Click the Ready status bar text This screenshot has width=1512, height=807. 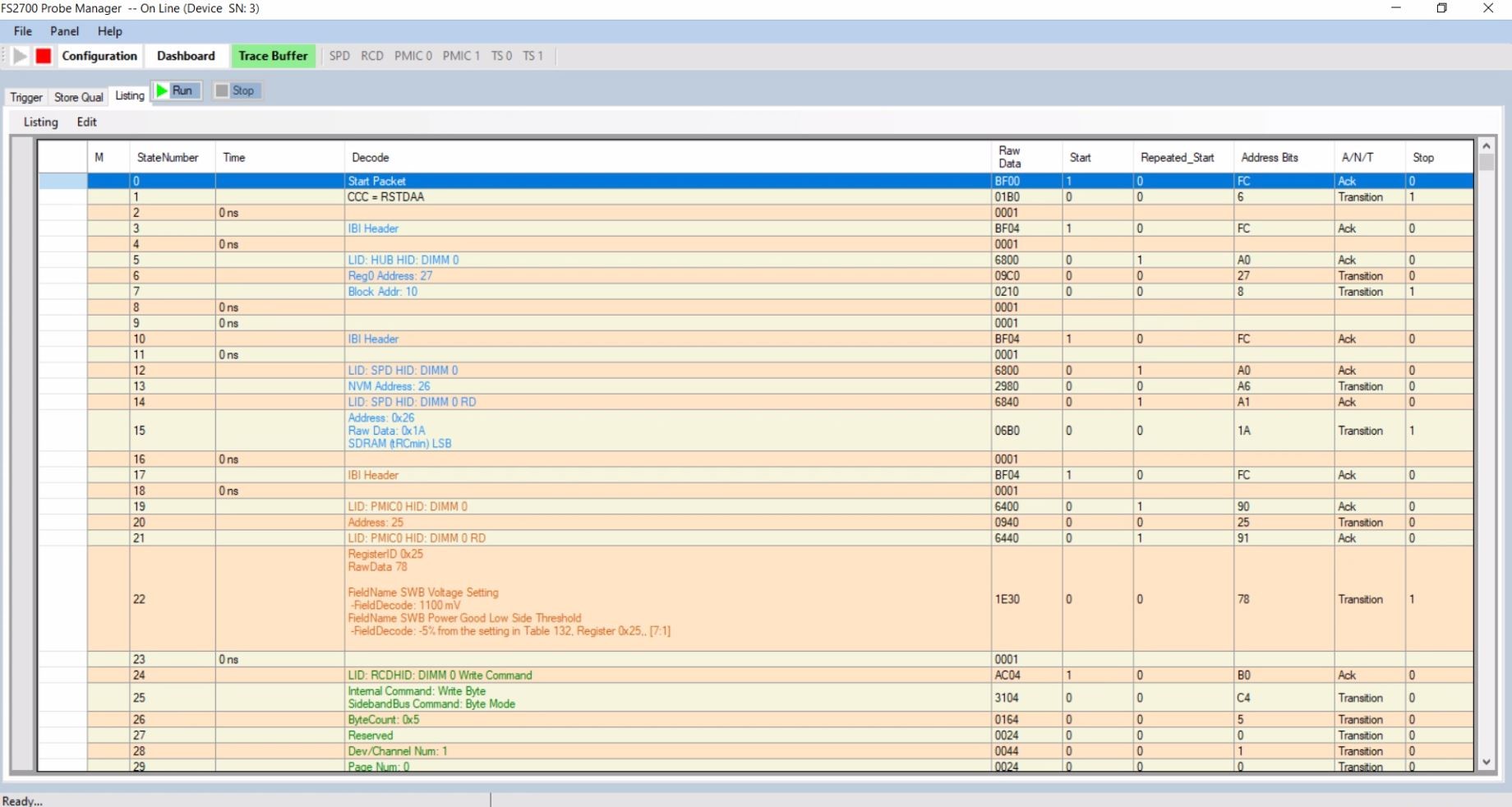point(22,800)
